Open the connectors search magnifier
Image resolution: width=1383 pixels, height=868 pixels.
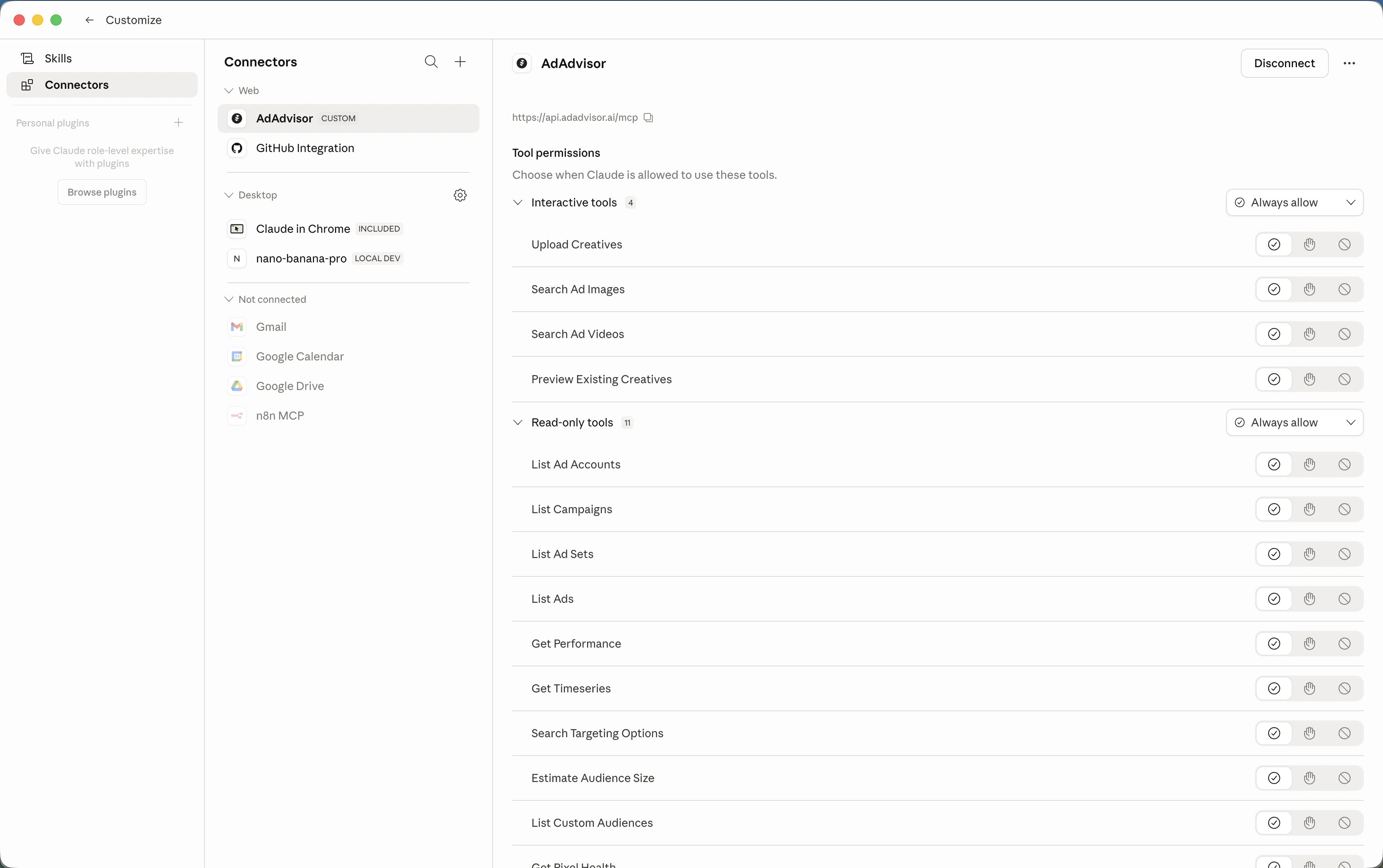[431, 62]
